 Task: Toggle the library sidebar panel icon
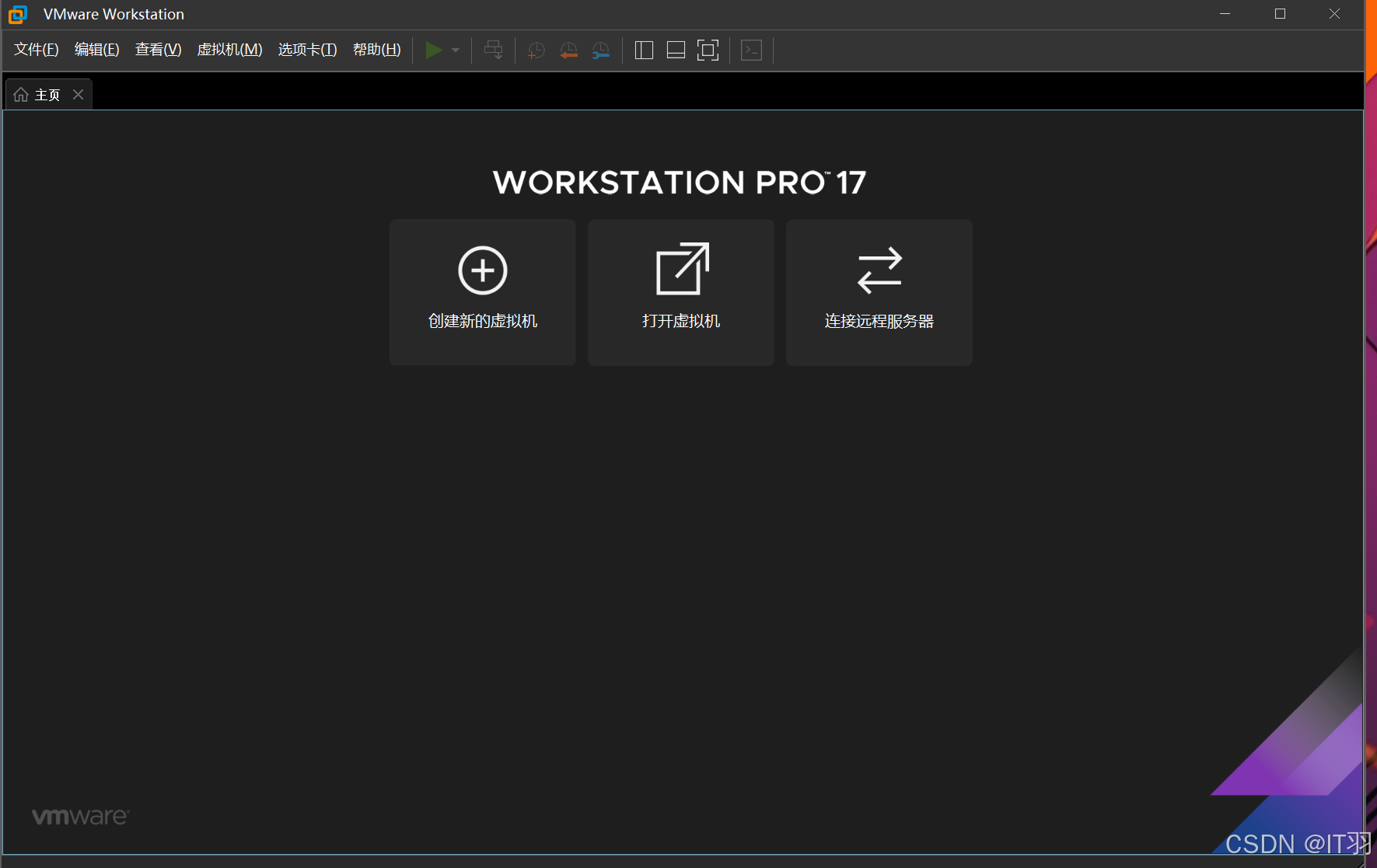tap(644, 51)
